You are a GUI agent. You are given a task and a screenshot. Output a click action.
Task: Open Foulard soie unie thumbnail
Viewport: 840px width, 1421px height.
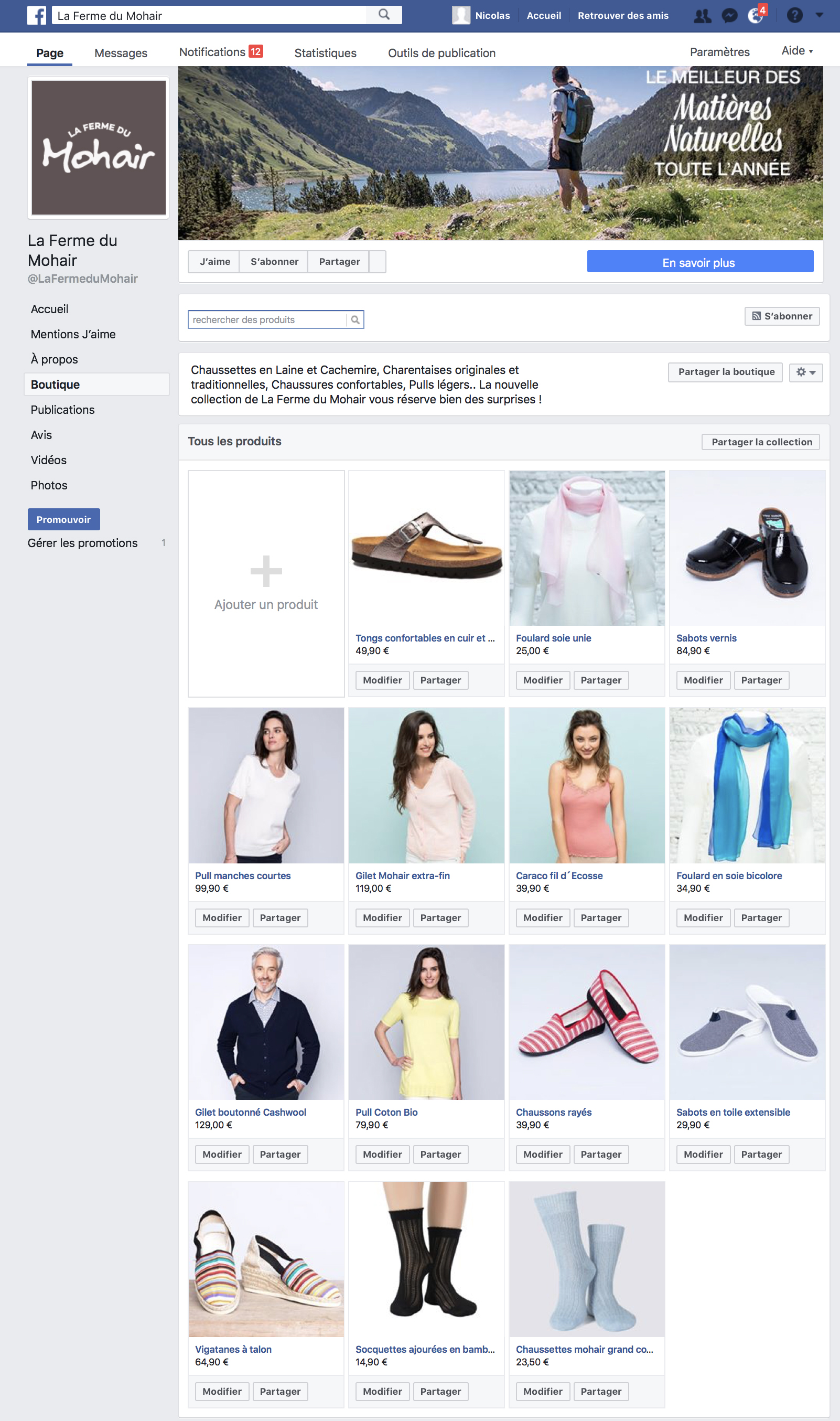point(587,548)
